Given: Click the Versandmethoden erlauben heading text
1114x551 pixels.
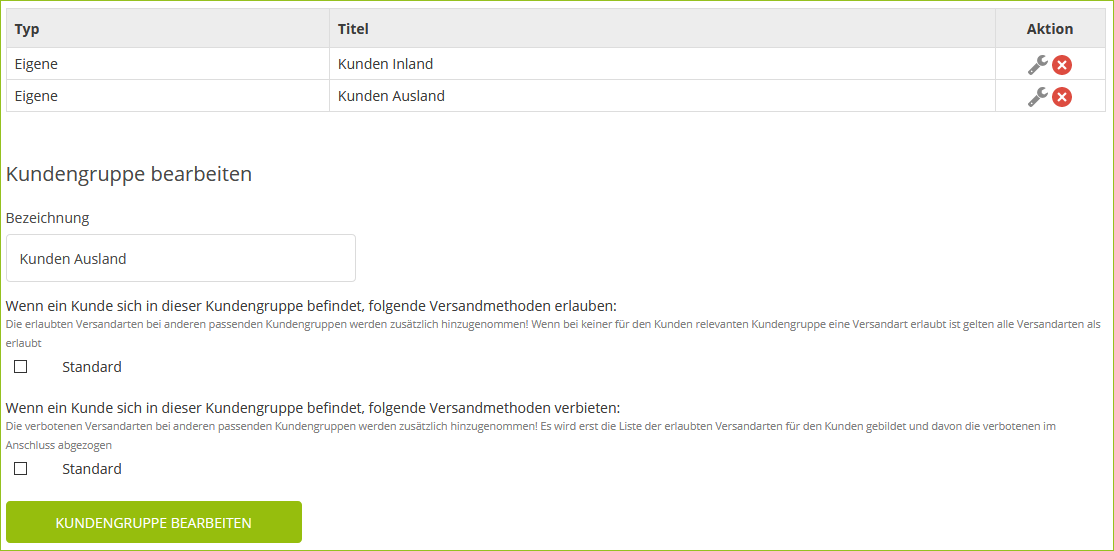Looking at the screenshot, I should click(311, 306).
